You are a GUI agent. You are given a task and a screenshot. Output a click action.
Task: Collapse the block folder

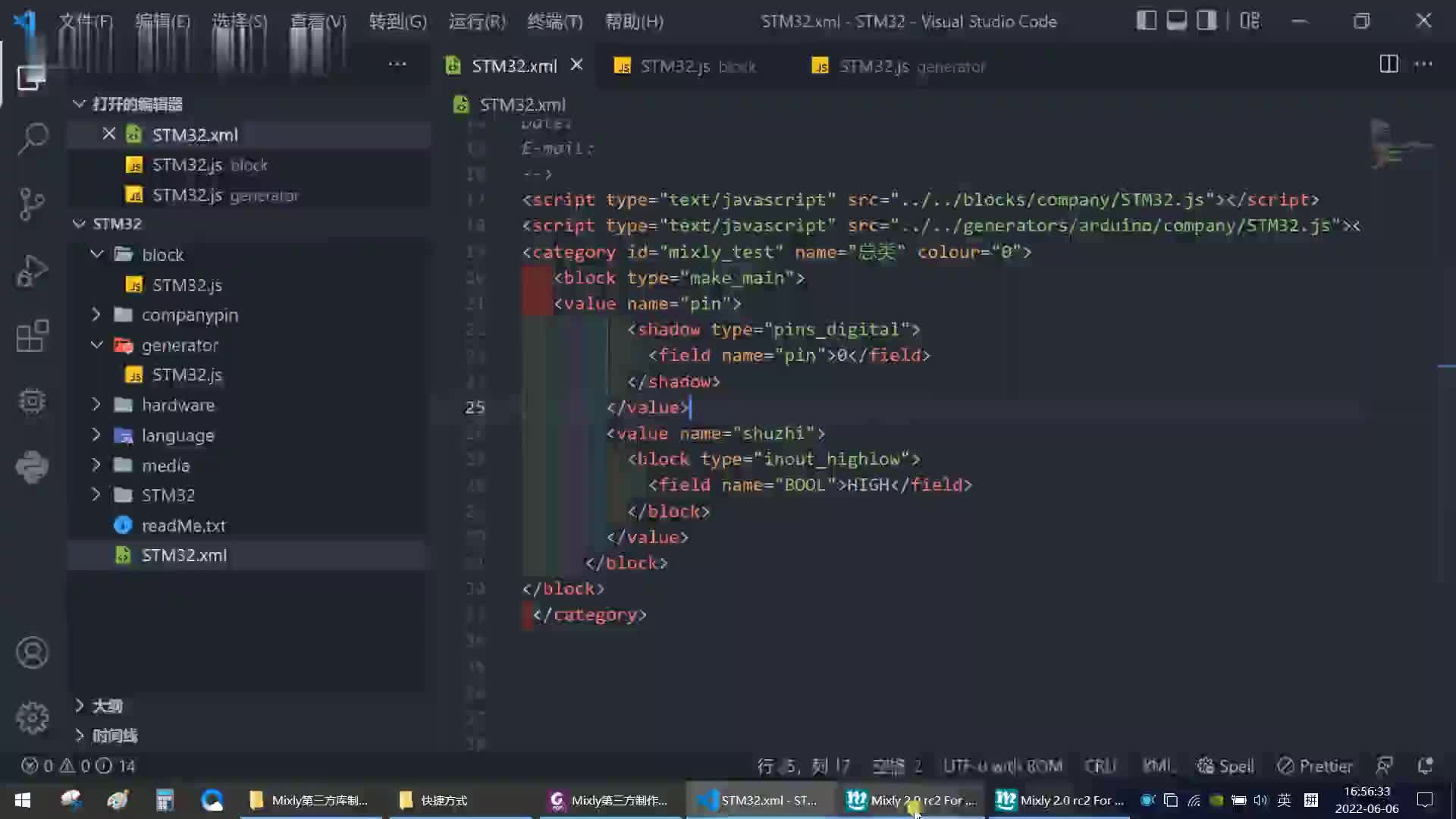coord(96,254)
